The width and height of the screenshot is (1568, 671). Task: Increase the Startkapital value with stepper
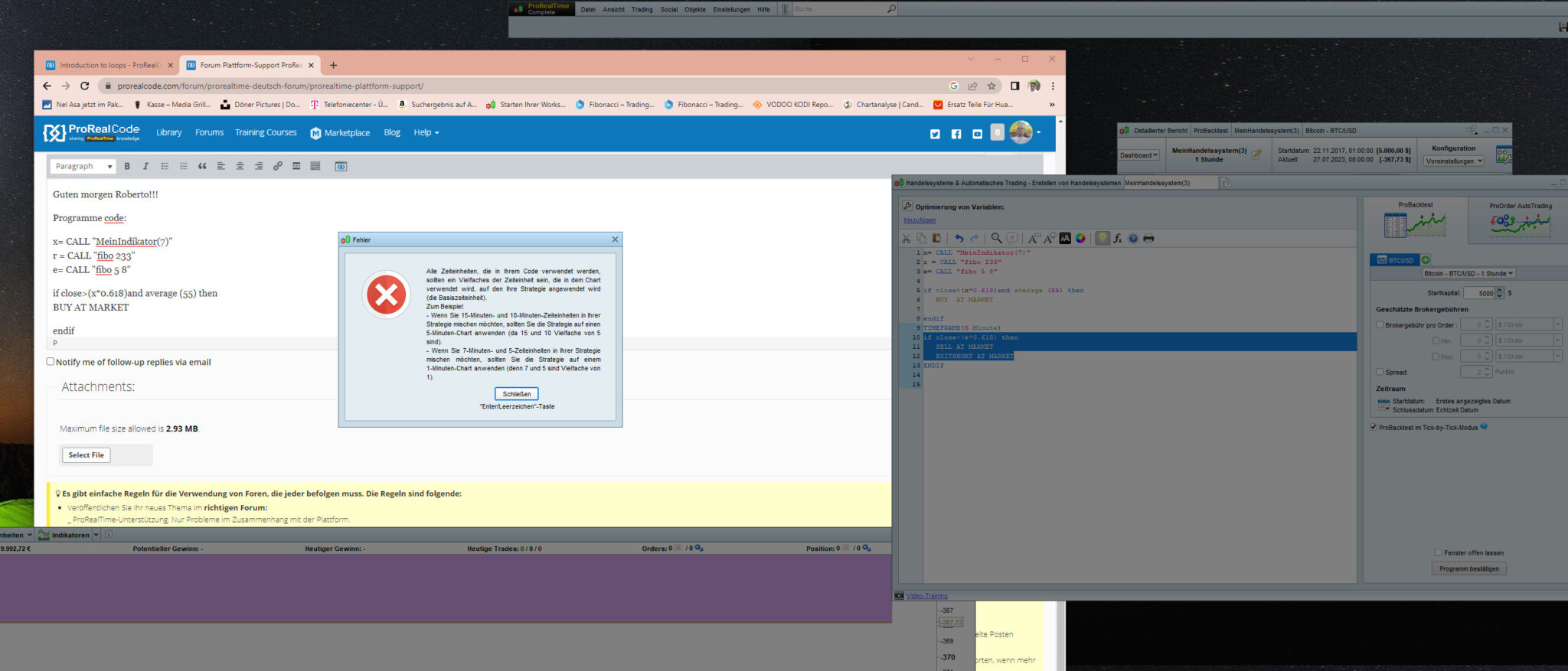click(x=1500, y=290)
